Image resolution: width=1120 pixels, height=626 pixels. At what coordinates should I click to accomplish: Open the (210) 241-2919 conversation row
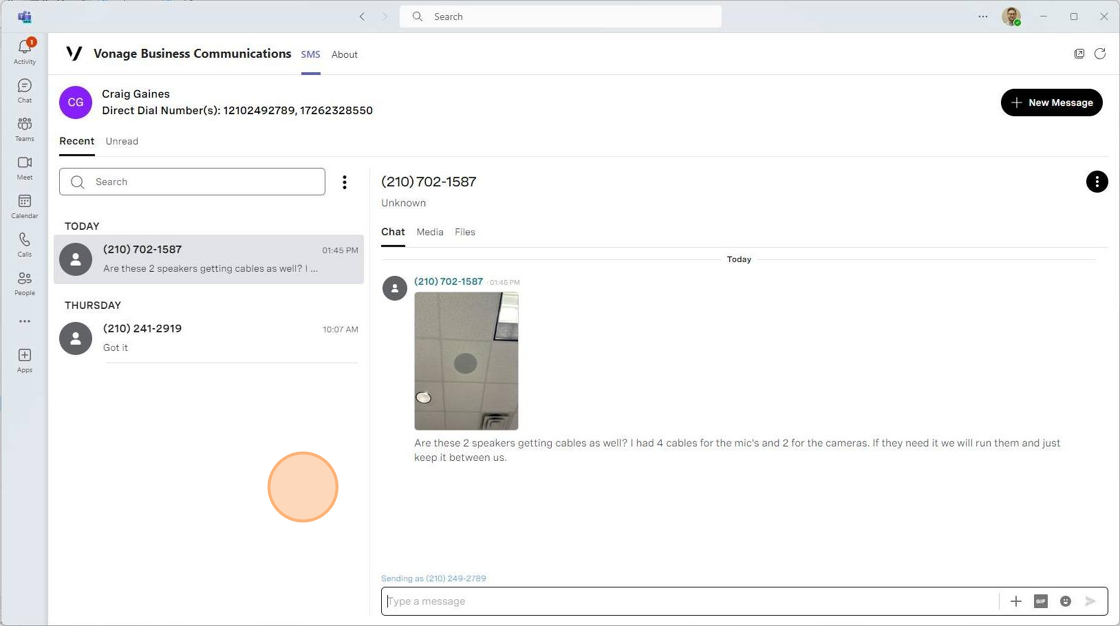pyautogui.click(x=209, y=338)
